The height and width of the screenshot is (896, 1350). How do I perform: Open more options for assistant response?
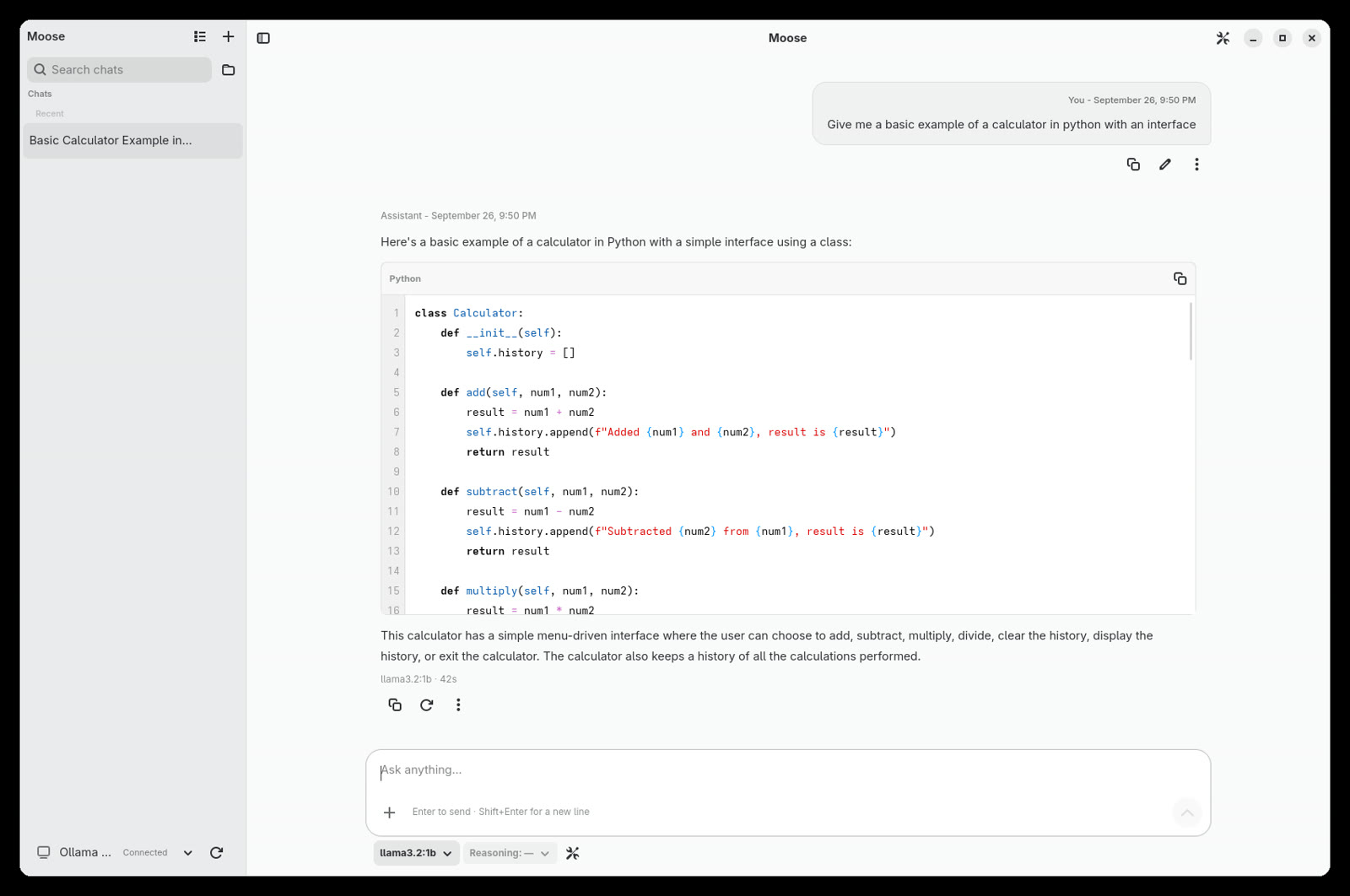458,704
